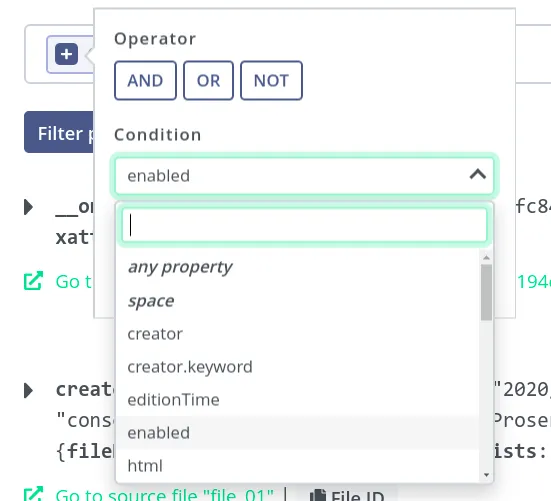Viewport: 551px width, 501px height.
Task: Click the scrollbar down arrow
Action: click(x=486, y=475)
